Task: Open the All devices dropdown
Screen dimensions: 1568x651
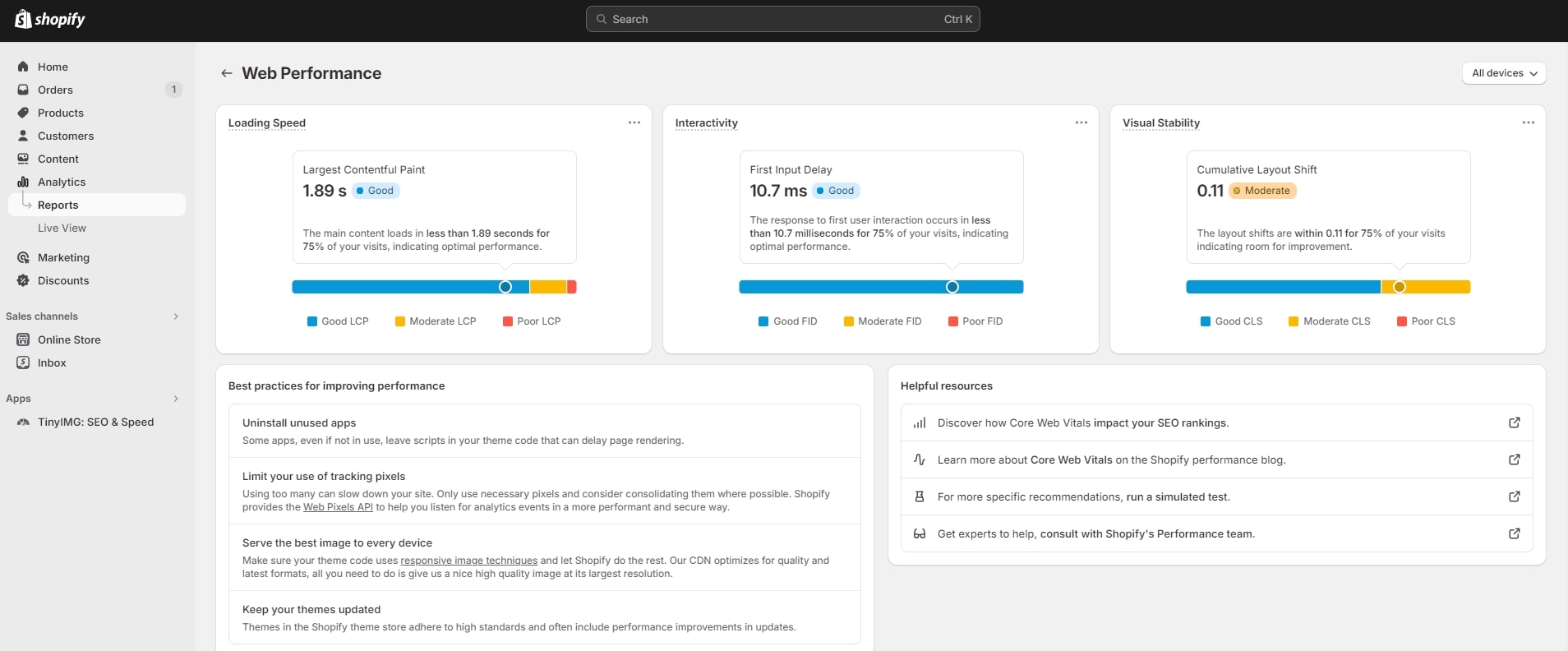Action: (1503, 73)
